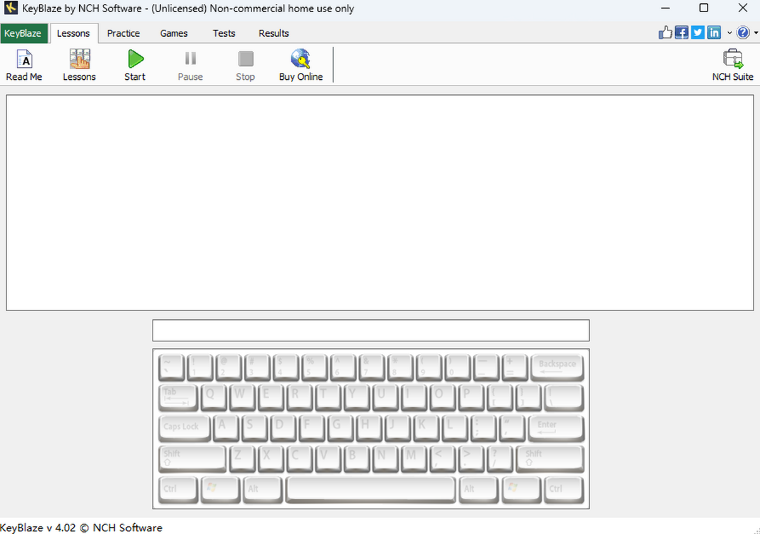Open the KeyBlaze main menu
The height and width of the screenshot is (534, 760).
click(24, 33)
